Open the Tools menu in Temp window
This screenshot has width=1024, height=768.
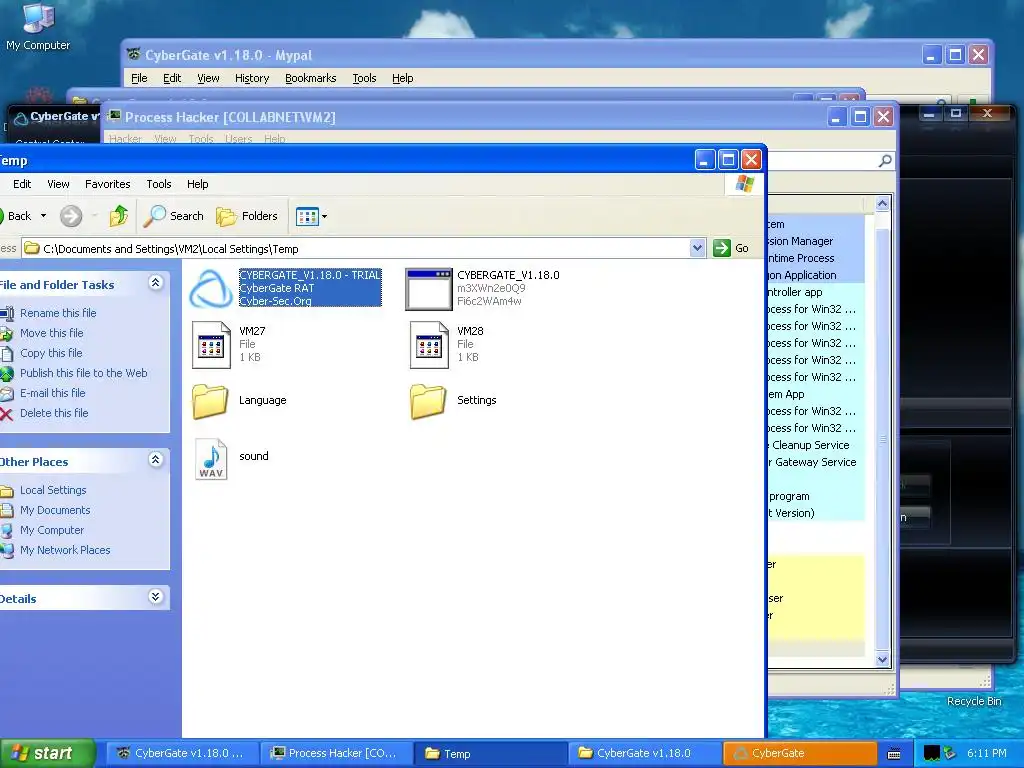click(x=159, y=184)
